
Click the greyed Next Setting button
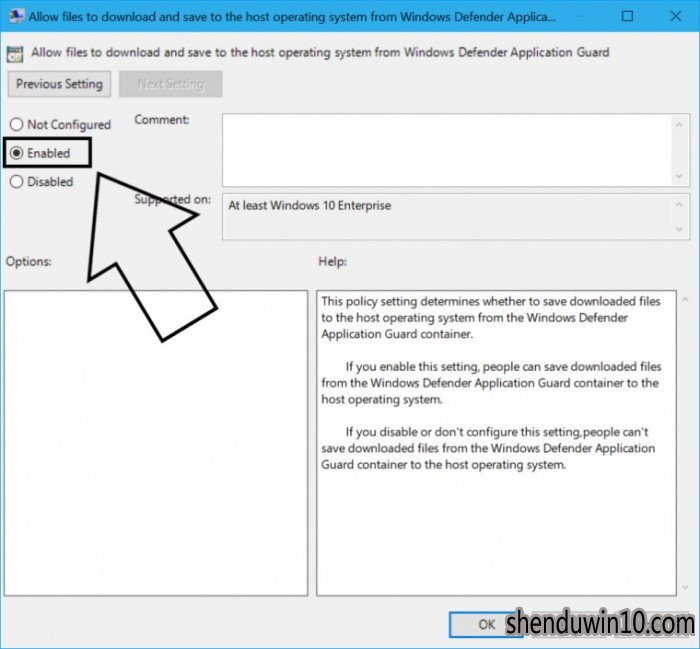point(171,84)
